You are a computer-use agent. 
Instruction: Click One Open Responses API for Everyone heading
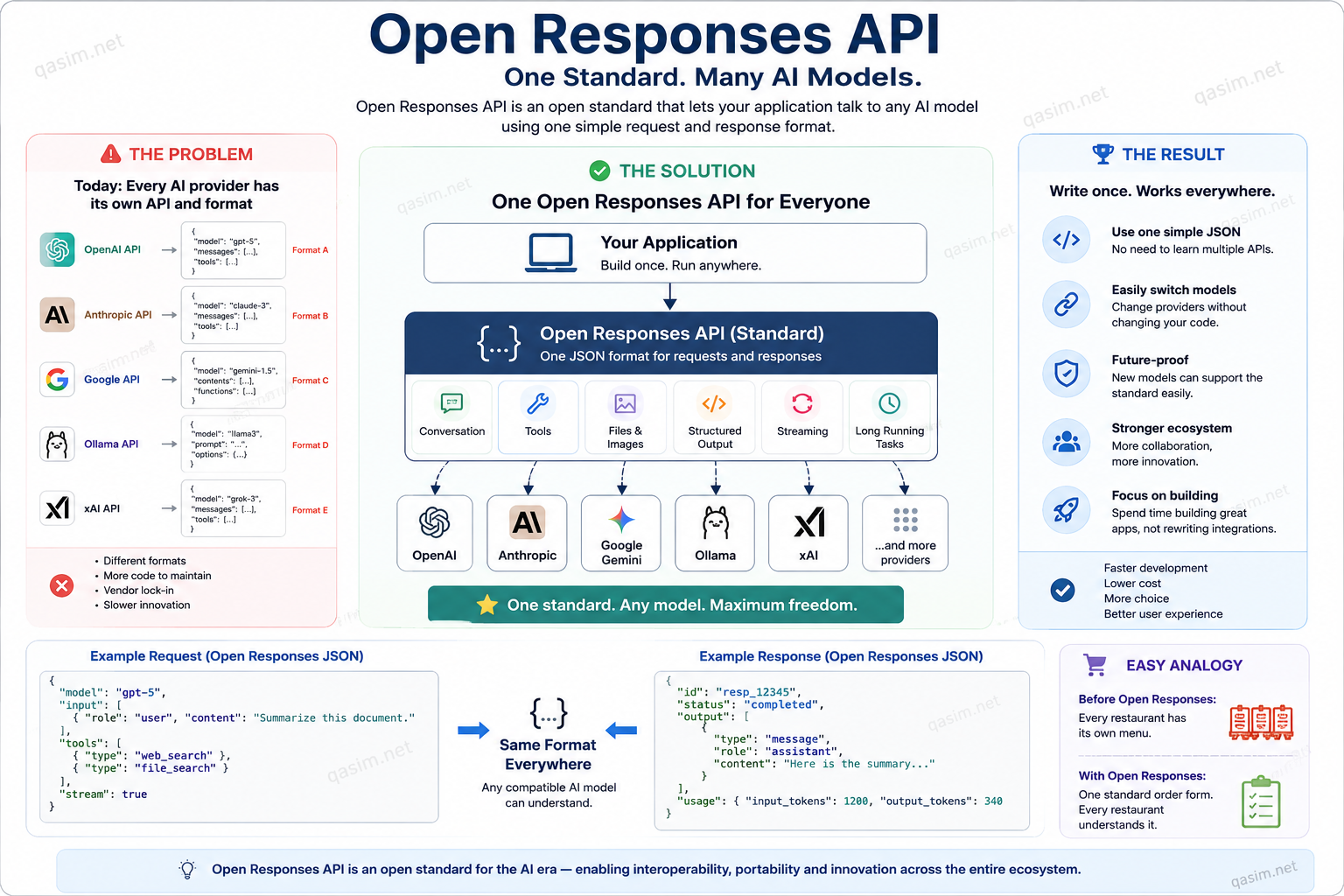pos(681,202)
